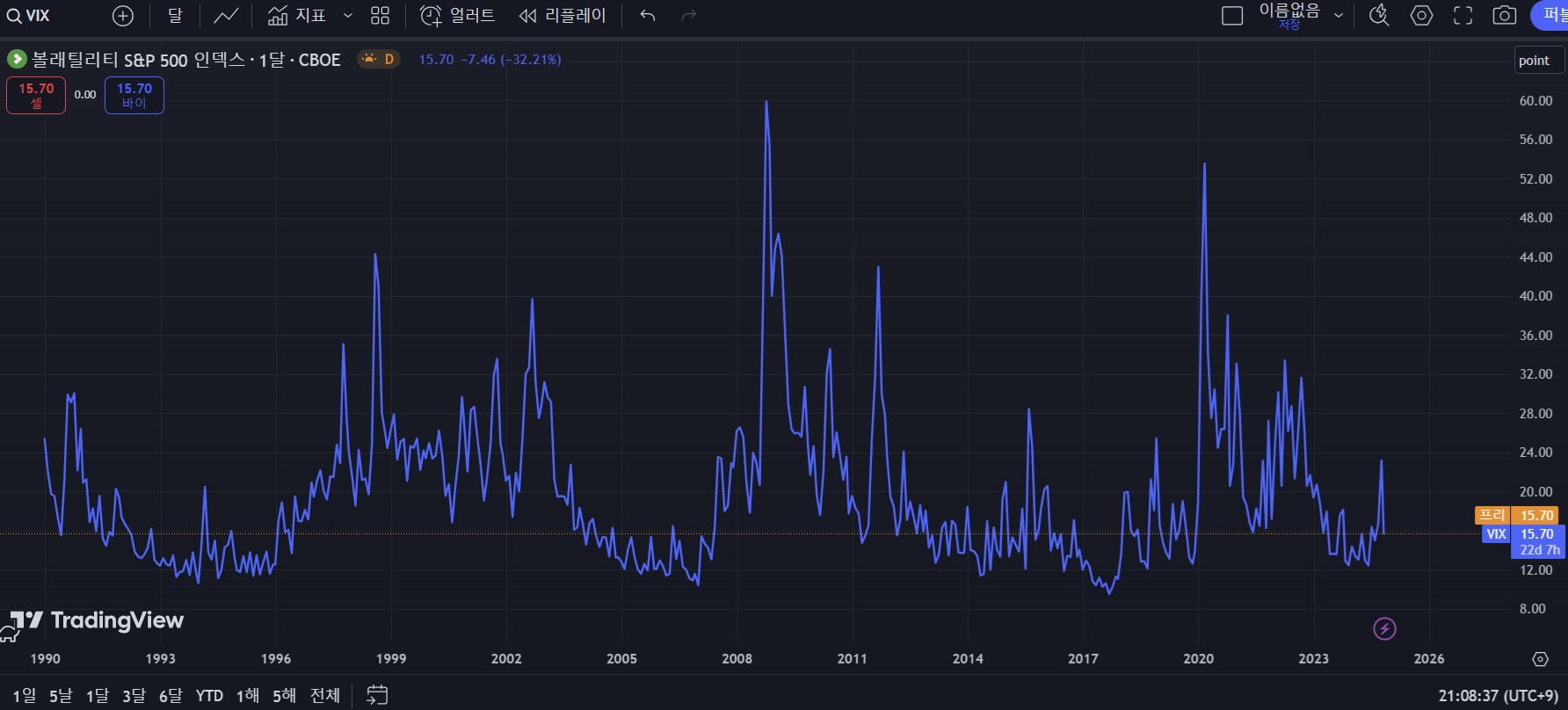Screen dimensions: 1568x710
Task: Expand the layout management chevron
Action: (x=1339, y=16)
